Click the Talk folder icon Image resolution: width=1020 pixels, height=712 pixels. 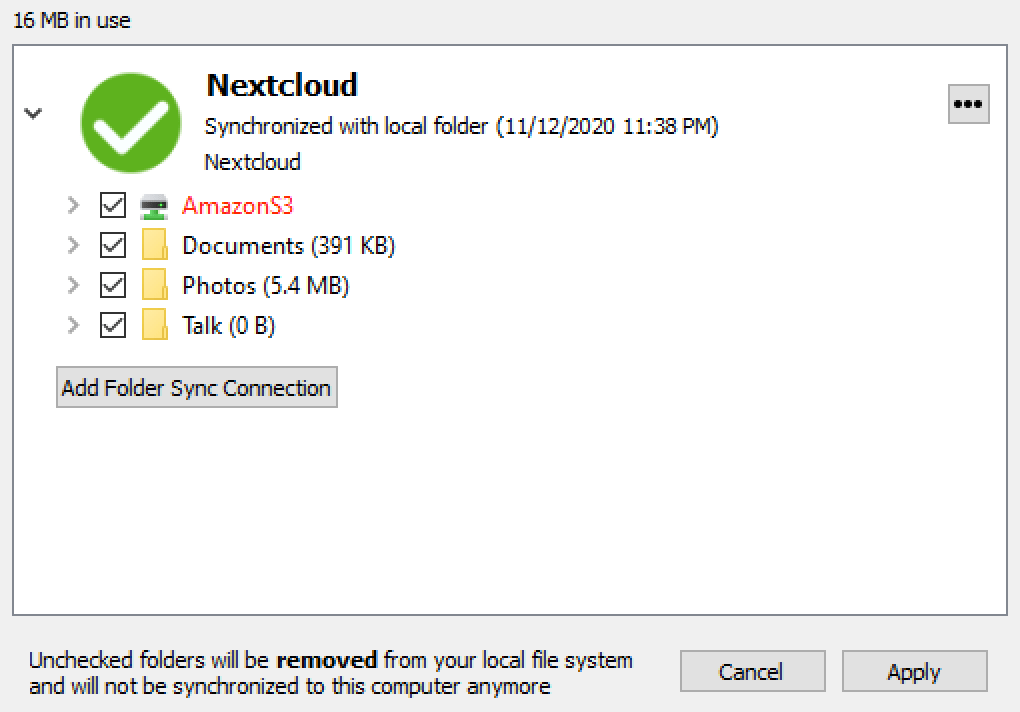155,324
